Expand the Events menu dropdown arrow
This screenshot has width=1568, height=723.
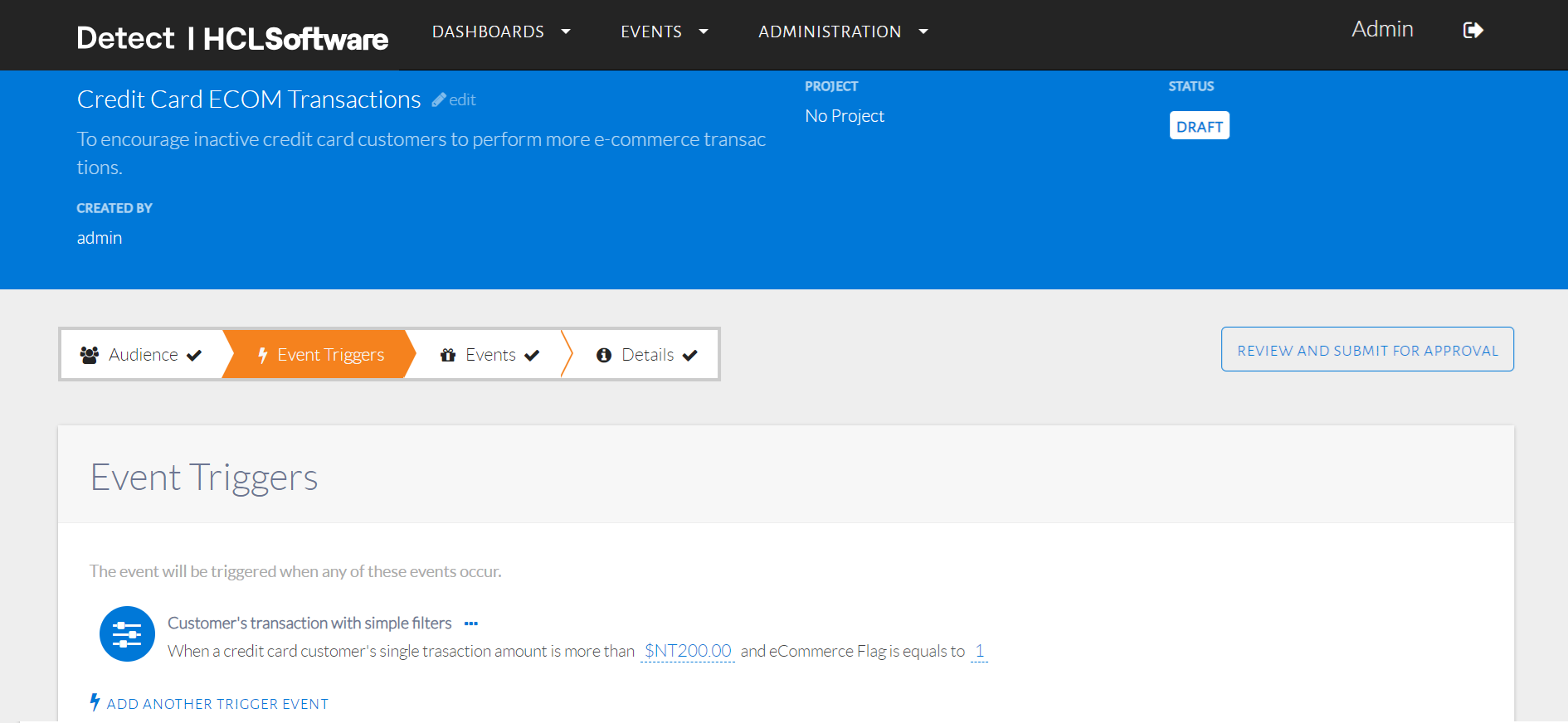click(704, 32)
